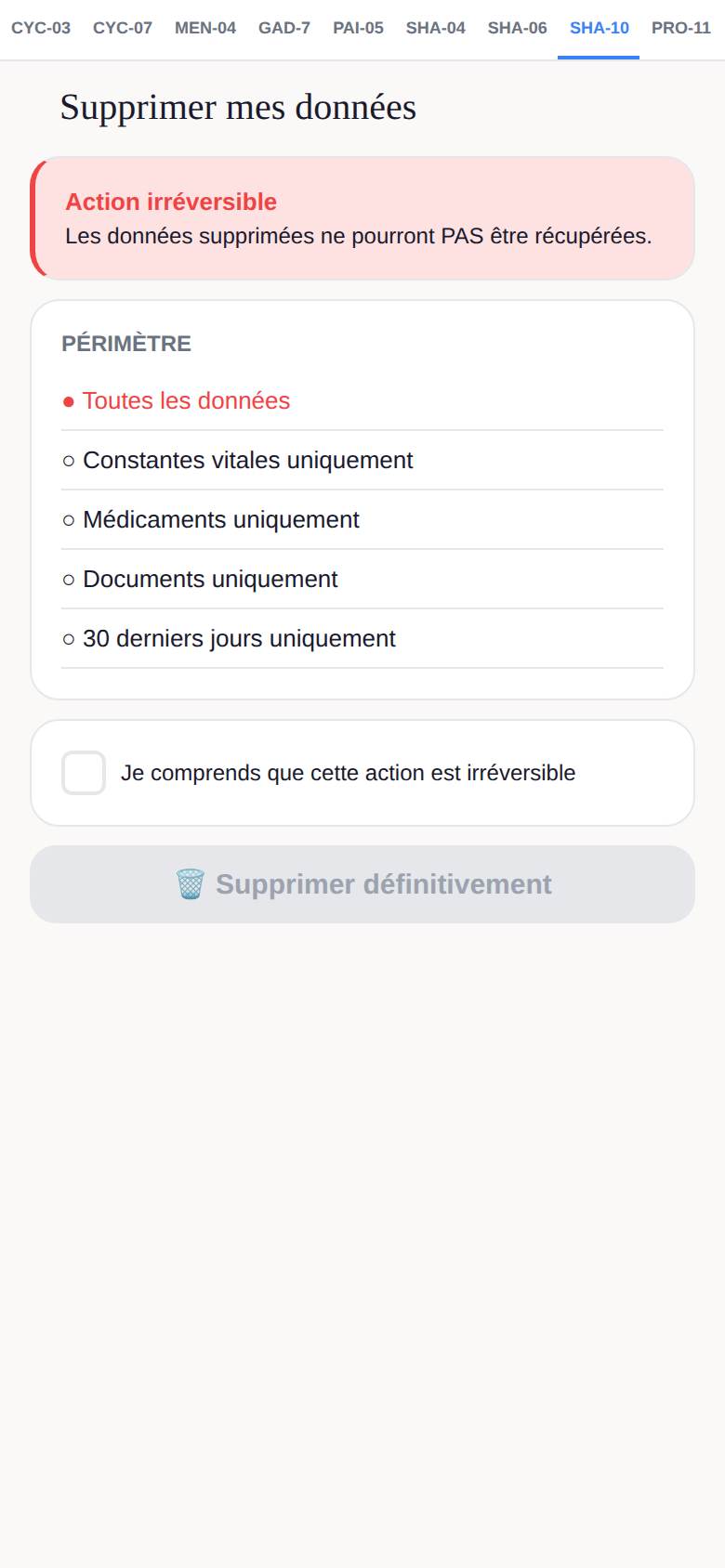Open the PAI-05 tab
Image resolution: width=725 pixels, height=1568 pixels.
pos(359,28)
